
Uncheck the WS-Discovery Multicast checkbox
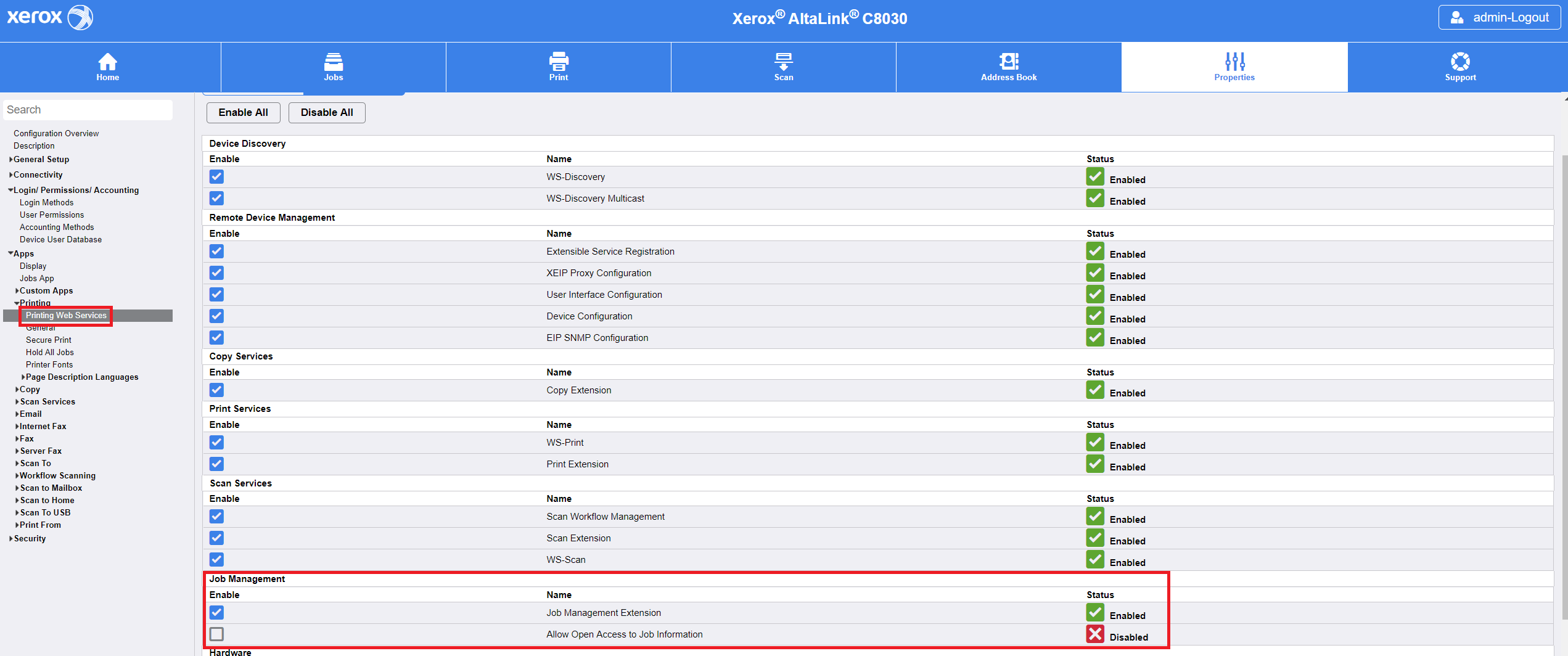(216, 198)
